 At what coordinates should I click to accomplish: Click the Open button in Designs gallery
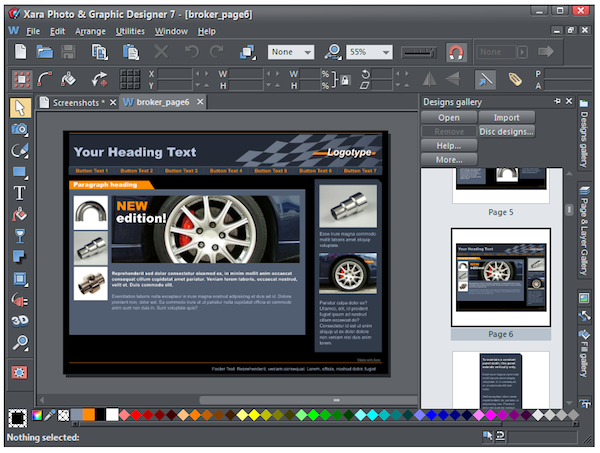coord(449,117)
